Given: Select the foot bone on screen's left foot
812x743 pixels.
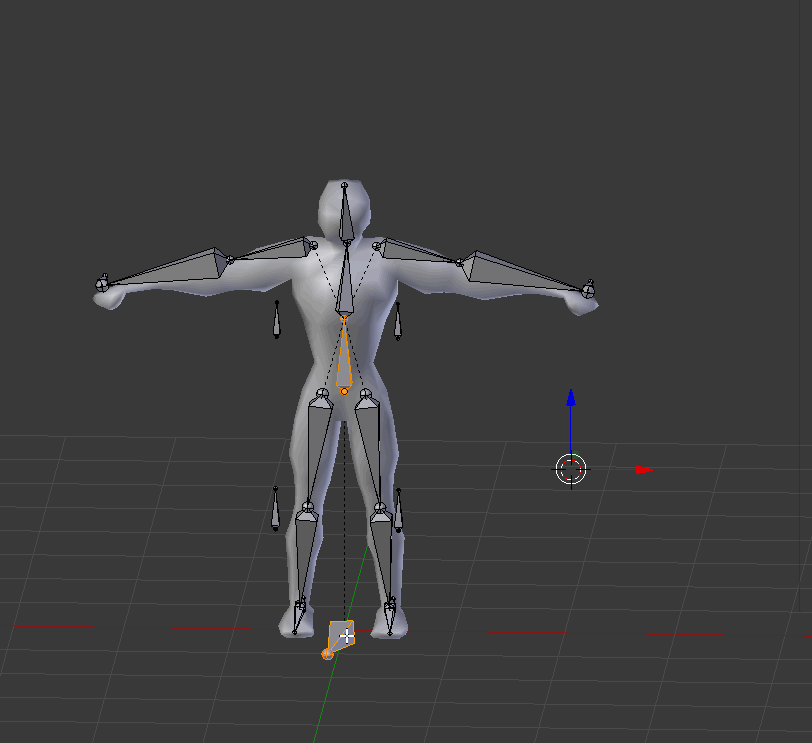Looking at the screenshot, I should pyautogui.click(x=299, y=616).
